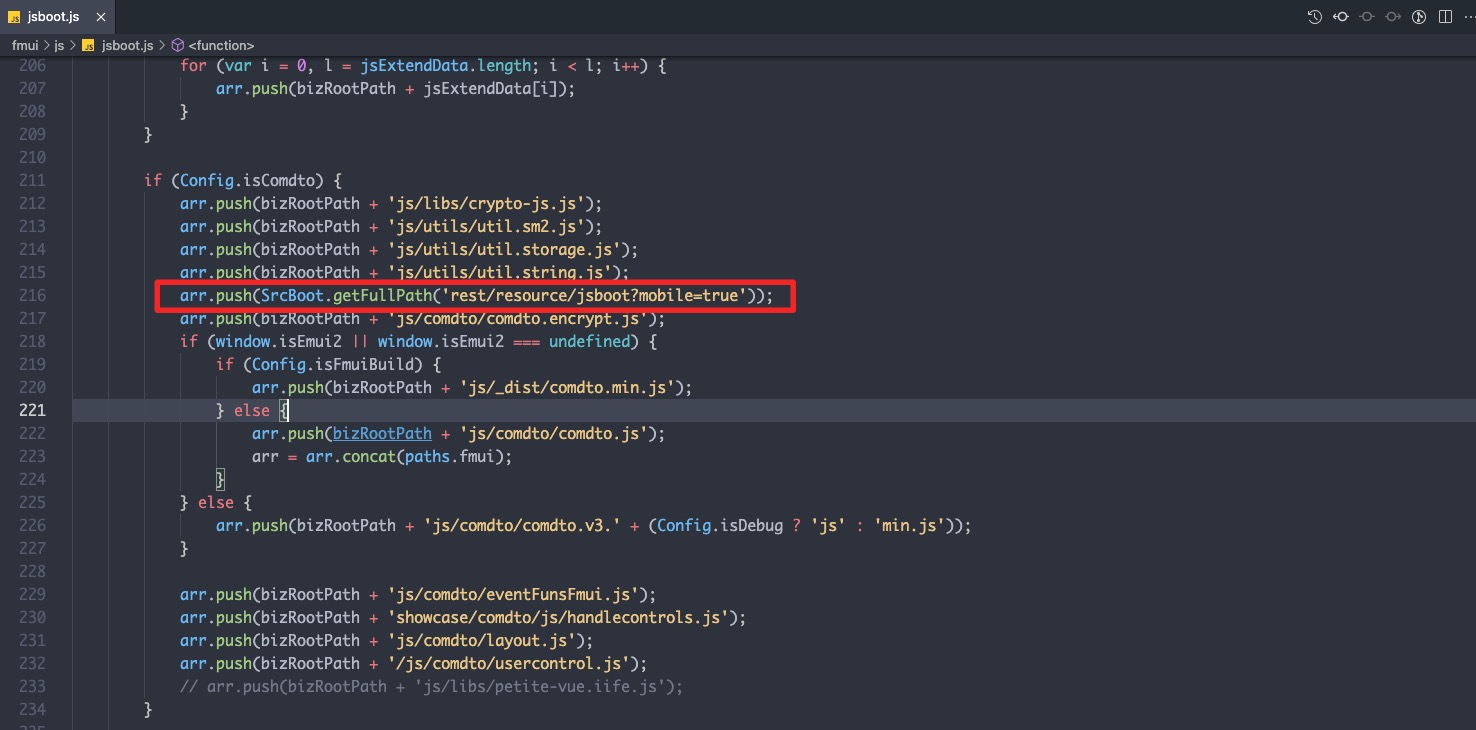Screen dimensions: 1476x730
Task: Open changes with previous revision icon
Action: click(1341, 17)
